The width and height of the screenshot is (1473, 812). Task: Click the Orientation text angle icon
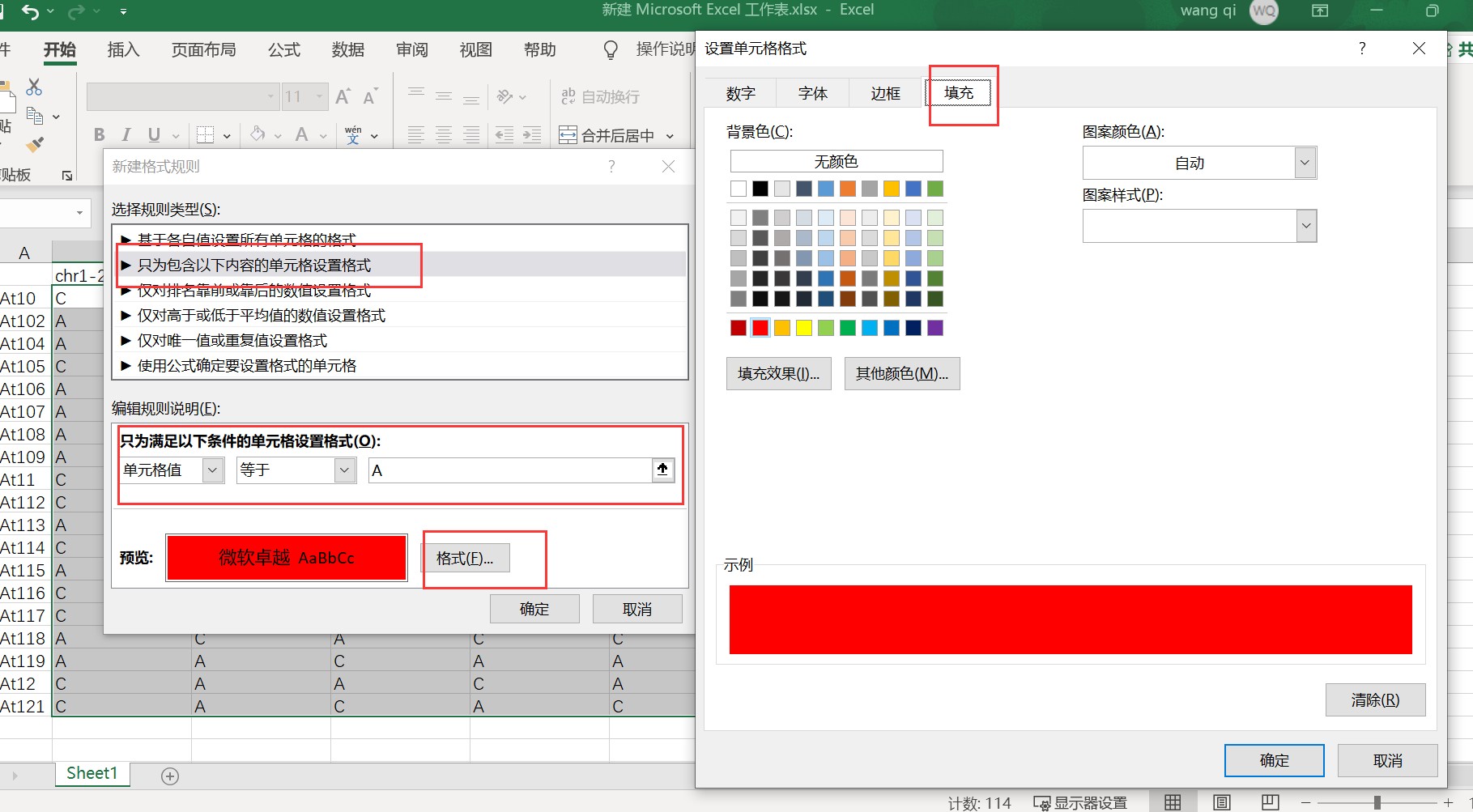coord(505,96)
